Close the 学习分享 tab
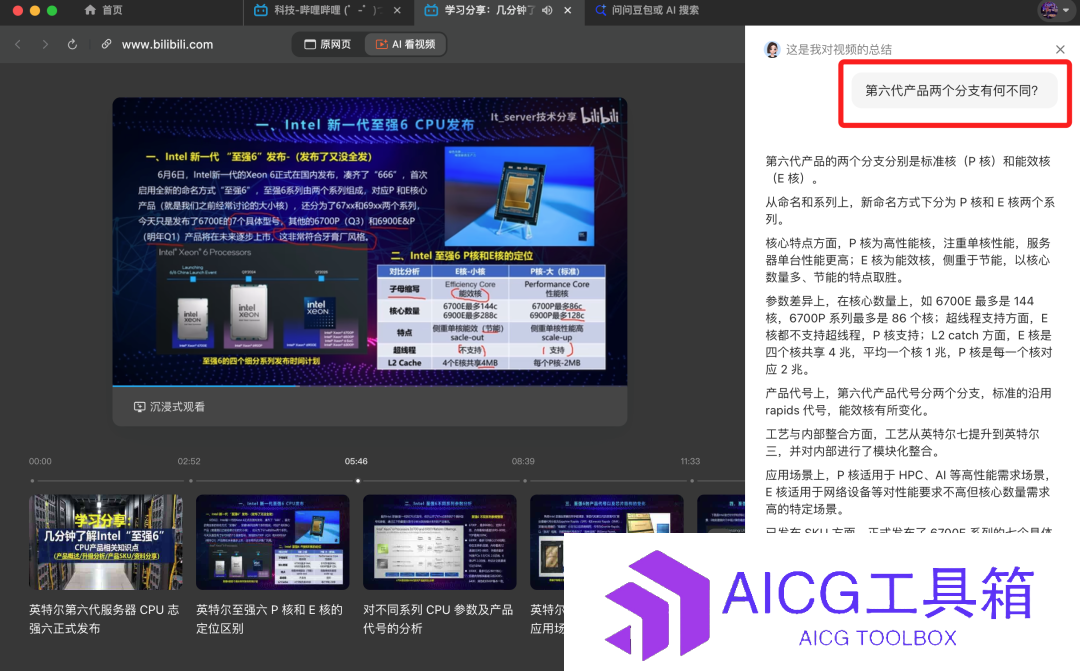This screenshot has width=1080, height=671. (568, 10)
